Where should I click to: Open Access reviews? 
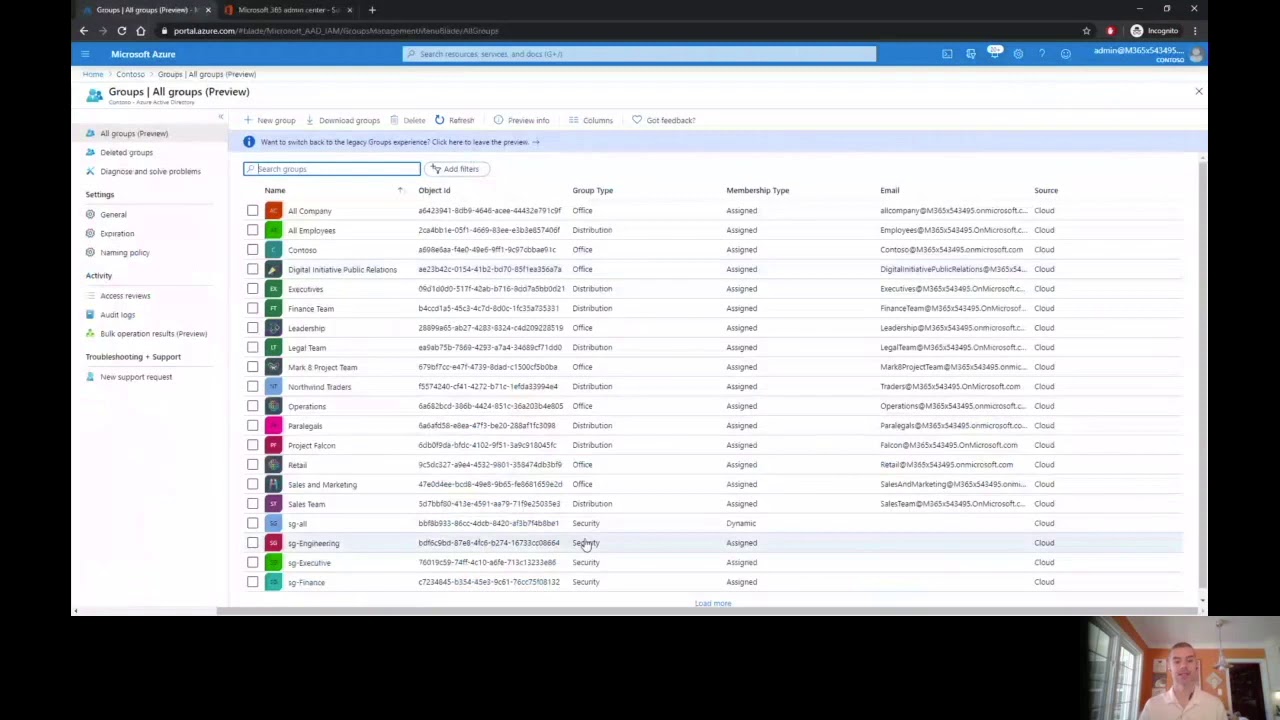tap(125, 296)
